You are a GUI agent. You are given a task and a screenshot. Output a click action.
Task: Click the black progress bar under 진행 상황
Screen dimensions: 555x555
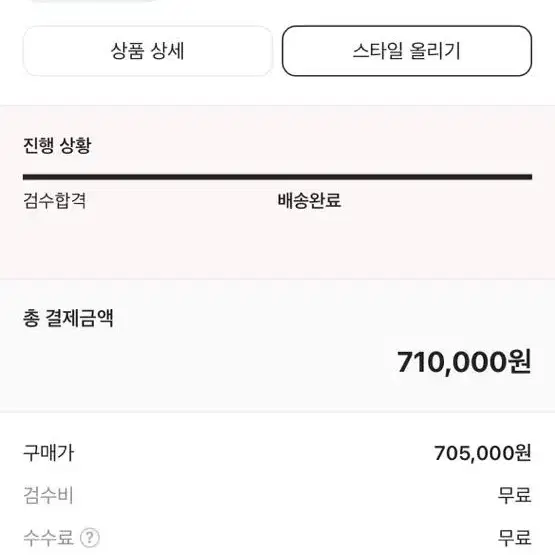[278, 177]
